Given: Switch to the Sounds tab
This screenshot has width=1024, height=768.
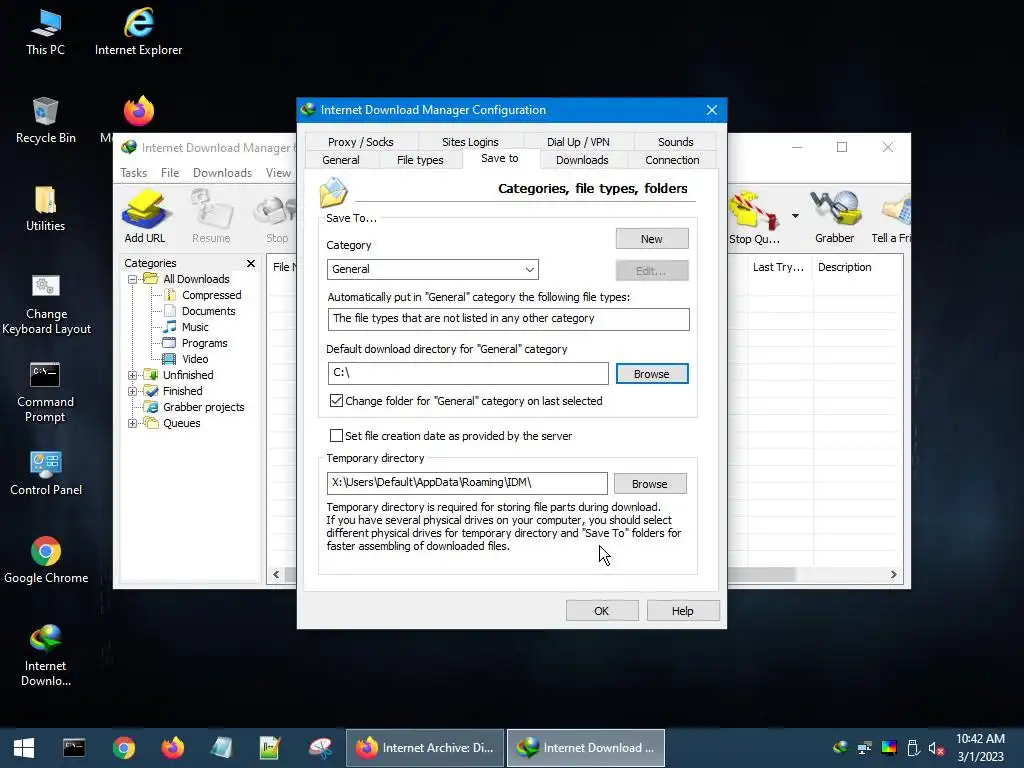Looking at the screenshot, I should pos(675,142).
